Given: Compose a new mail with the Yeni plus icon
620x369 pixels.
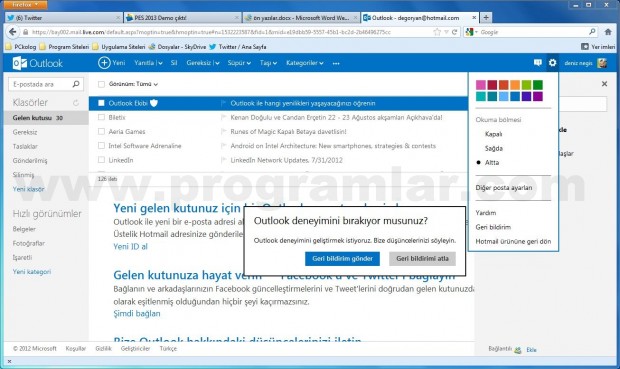Looking at the screenshot, I should click(x=104, y=63).
